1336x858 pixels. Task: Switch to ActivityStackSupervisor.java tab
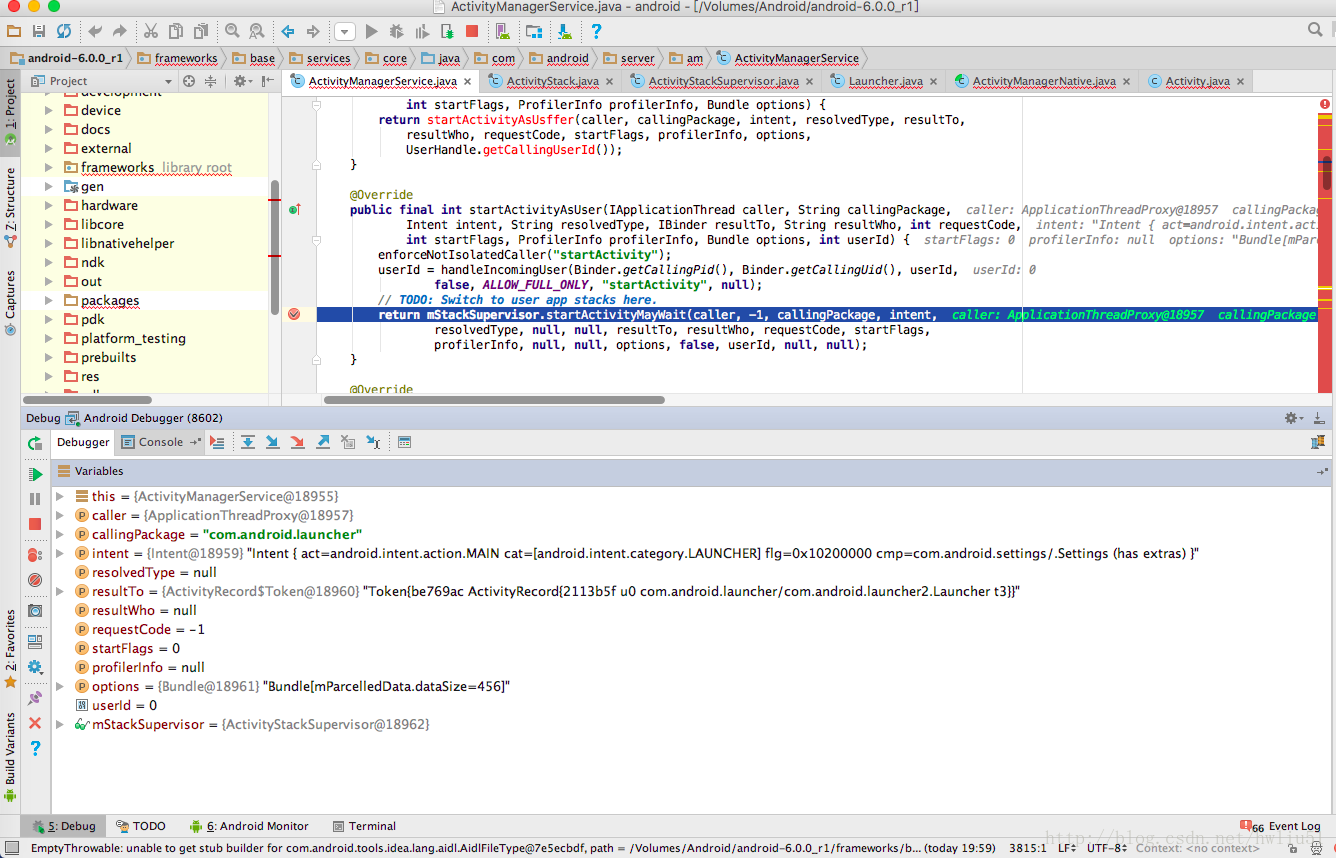click(x=723, y=81)
